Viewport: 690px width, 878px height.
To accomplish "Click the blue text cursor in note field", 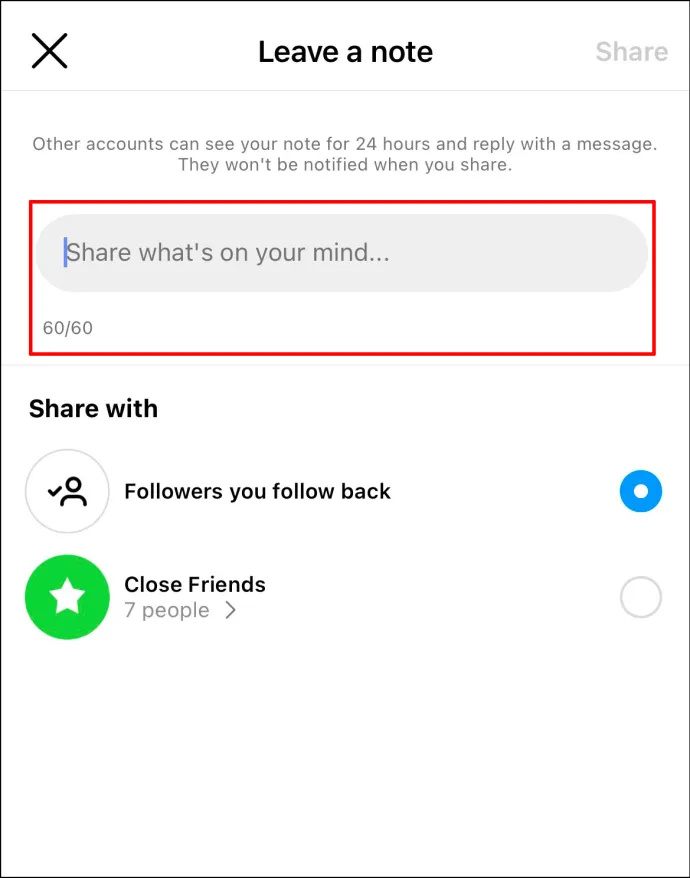I will [x=66, y=253].
